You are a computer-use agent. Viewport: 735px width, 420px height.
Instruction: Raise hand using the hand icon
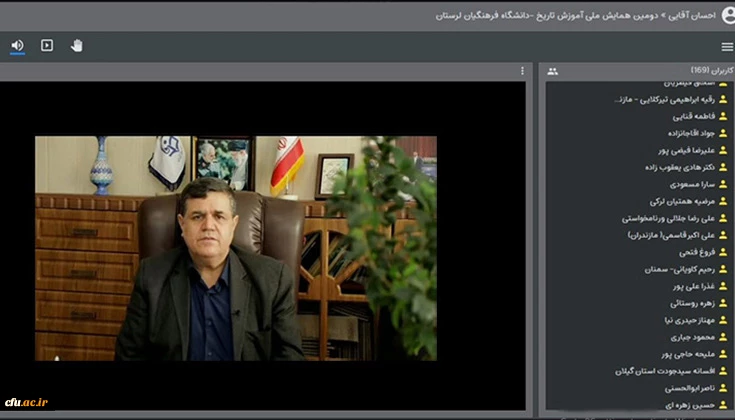[77, 45]
